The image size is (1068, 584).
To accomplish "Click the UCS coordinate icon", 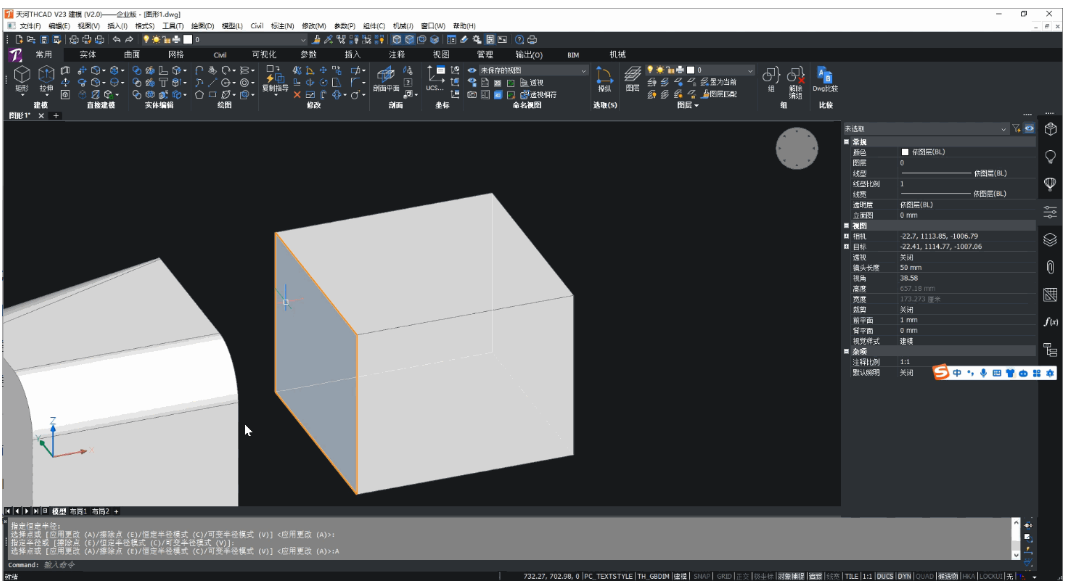I will point(435,78).
